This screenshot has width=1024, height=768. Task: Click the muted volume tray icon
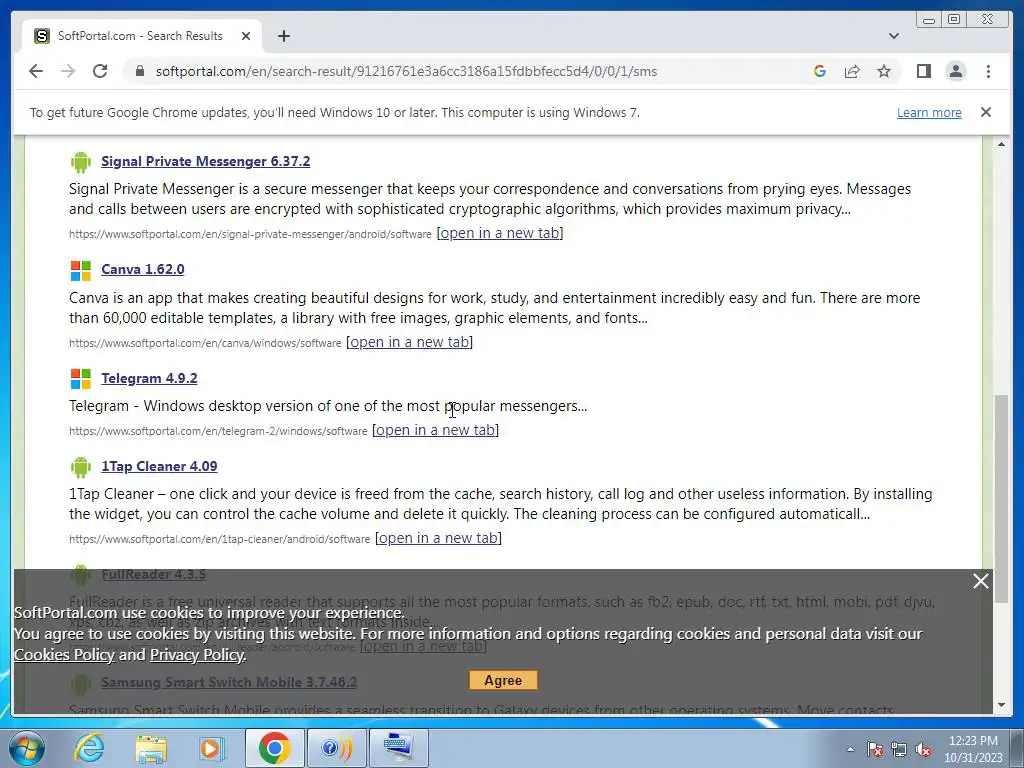coord(923,749)
